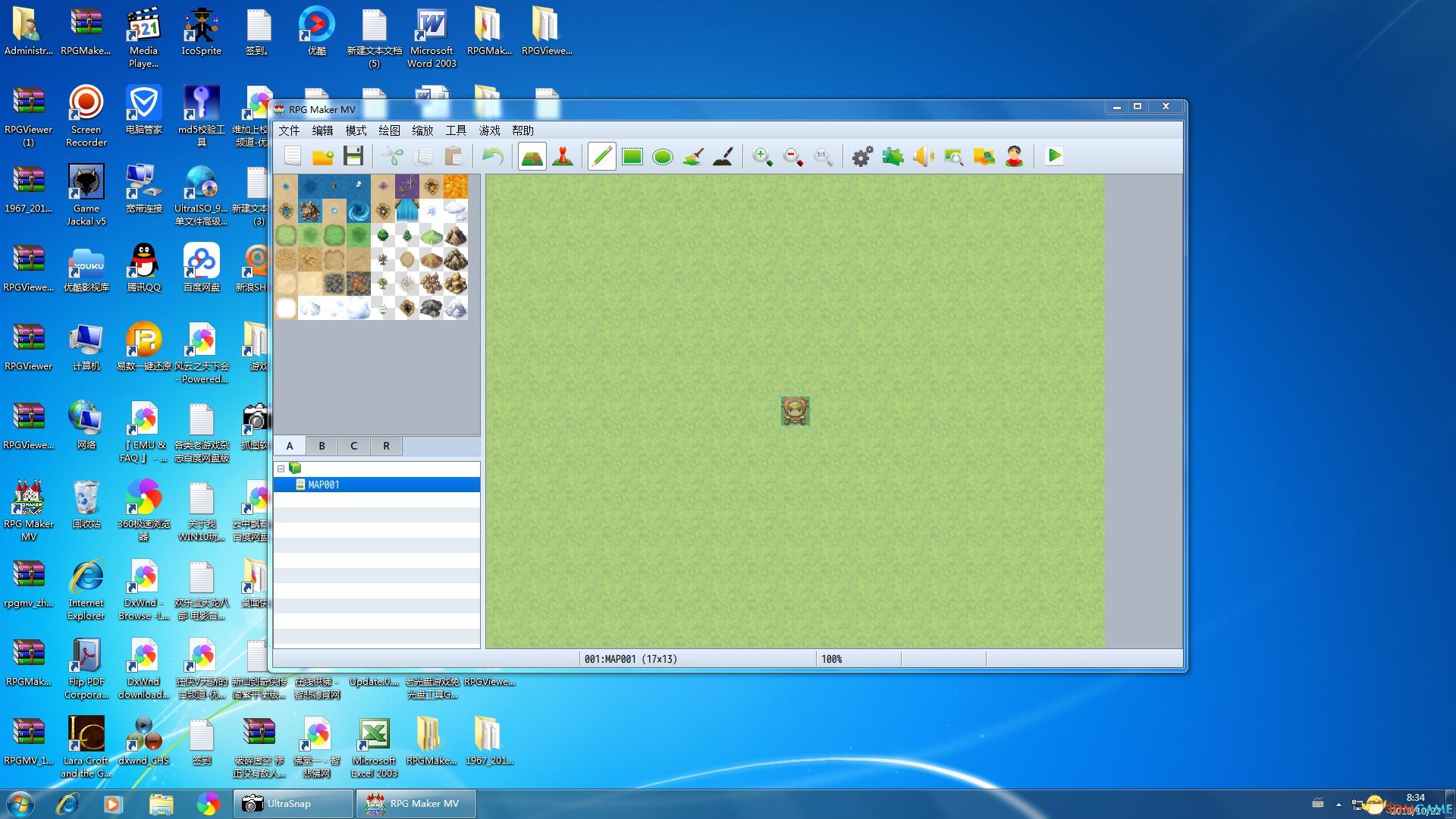Select the Rectangle drawing tool
Viewport: 1456px width, 819px height.
pos(632,156)
